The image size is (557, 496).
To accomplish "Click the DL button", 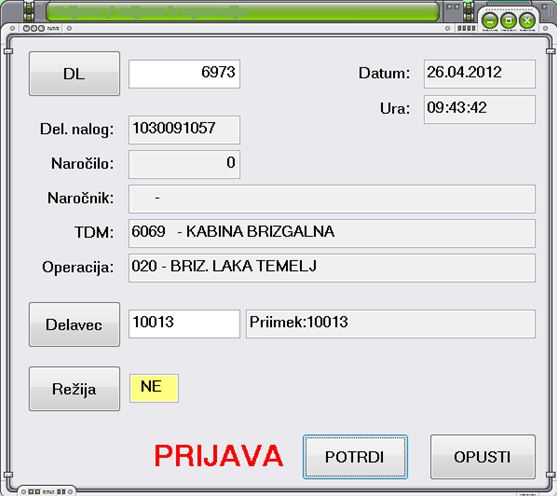I will pos(74,74).
